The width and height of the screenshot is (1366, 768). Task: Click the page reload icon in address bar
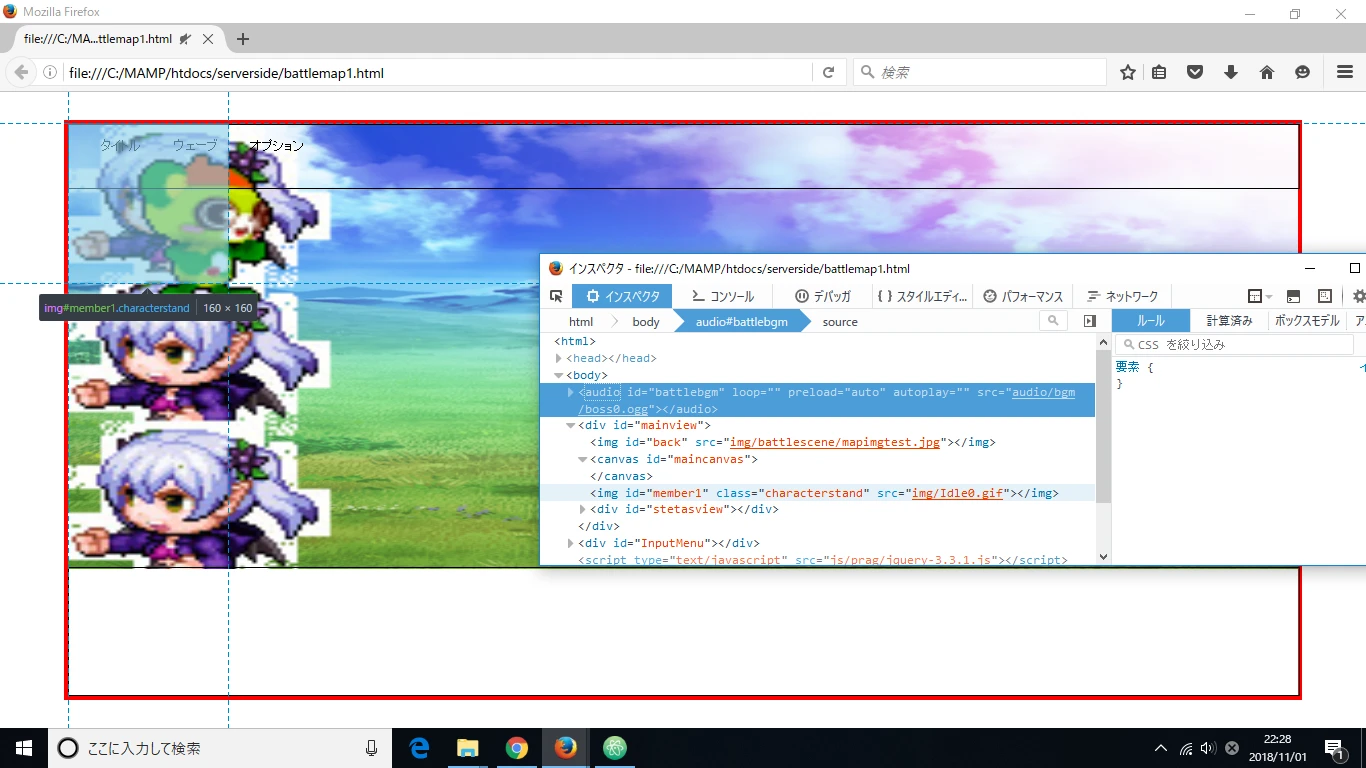tap(830, 72)
